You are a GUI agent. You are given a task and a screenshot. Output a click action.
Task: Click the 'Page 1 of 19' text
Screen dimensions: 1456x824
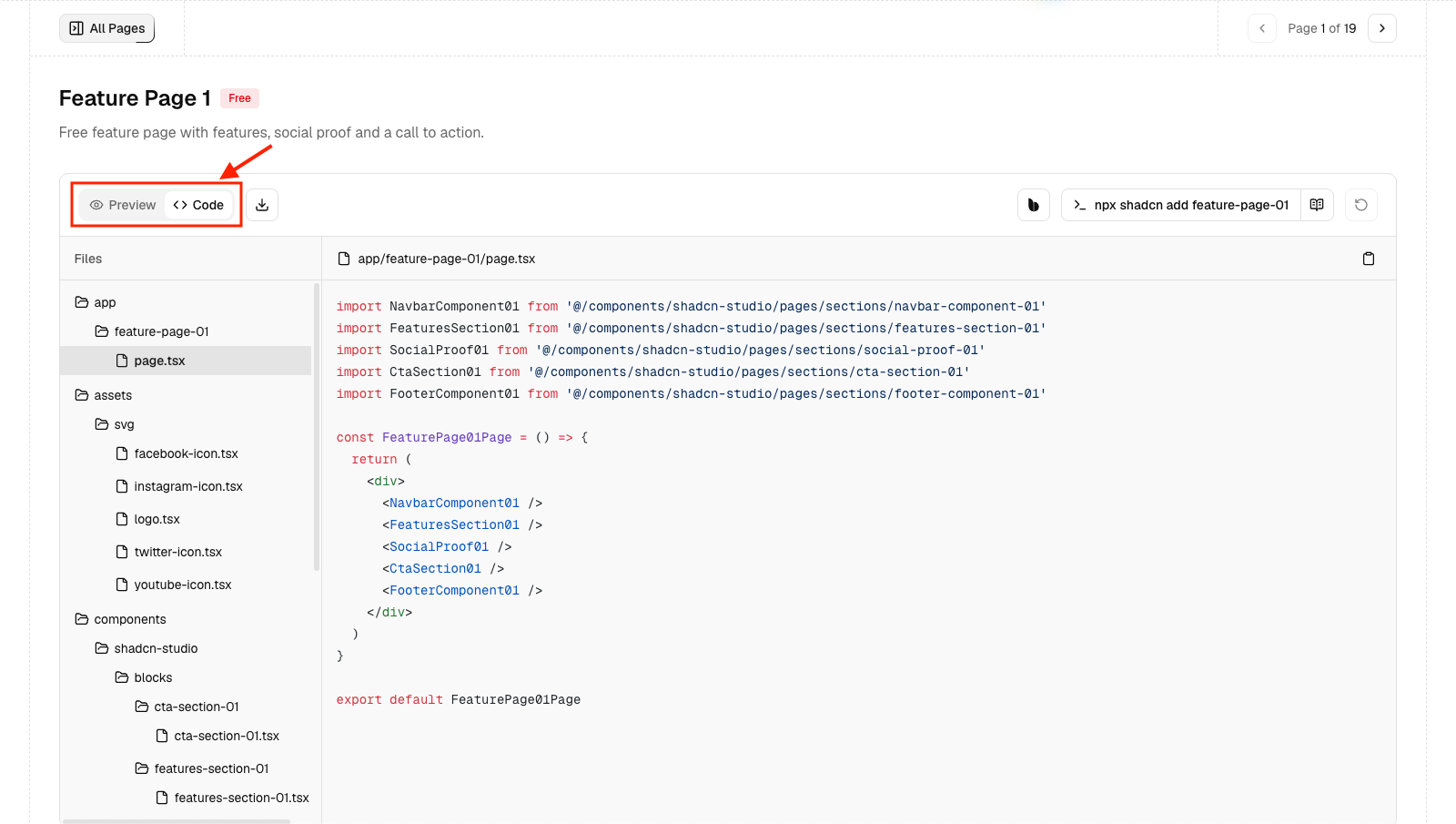[x=1322, y=28]
